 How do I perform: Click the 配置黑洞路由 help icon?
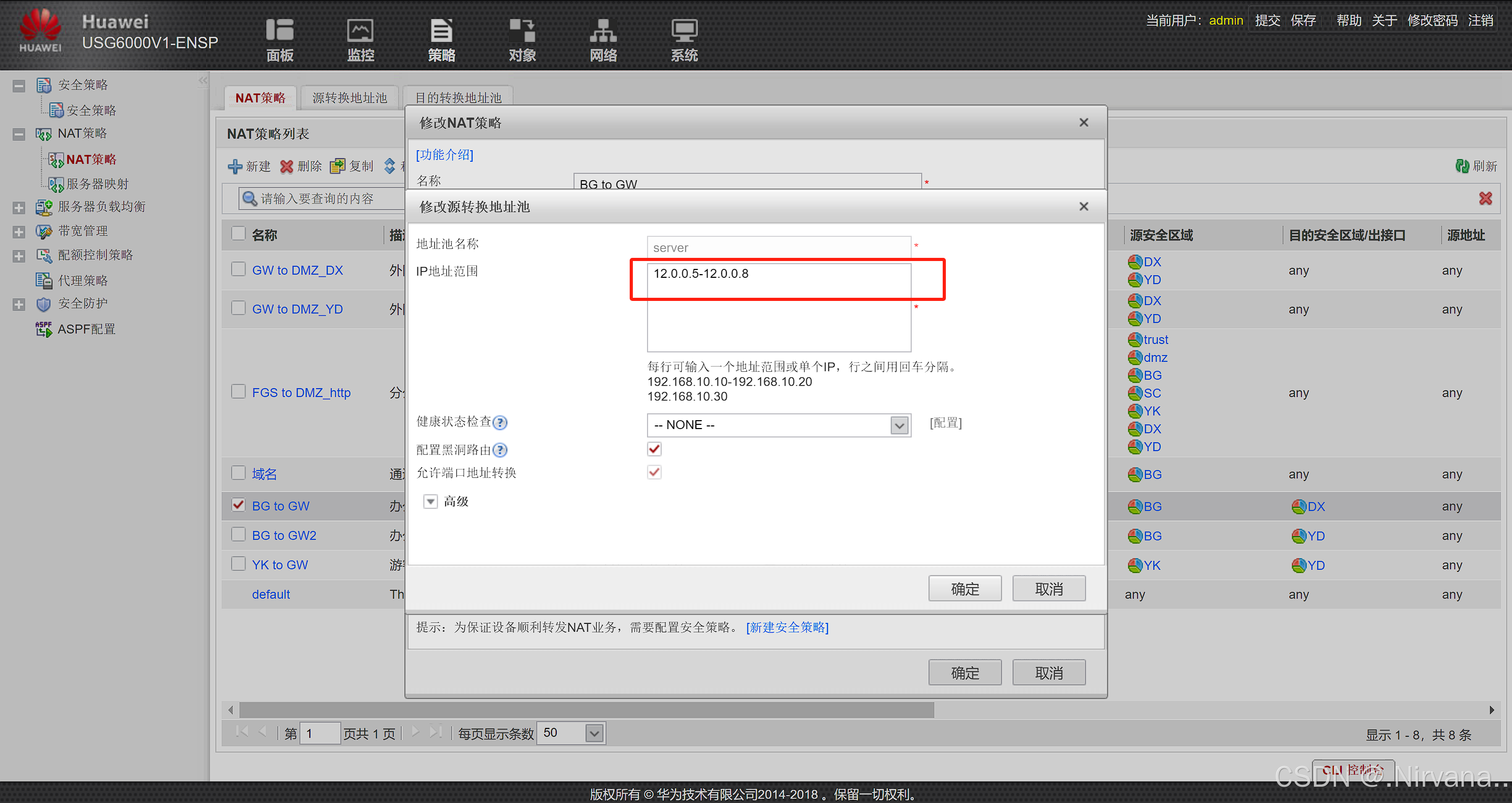click(500, 450)
